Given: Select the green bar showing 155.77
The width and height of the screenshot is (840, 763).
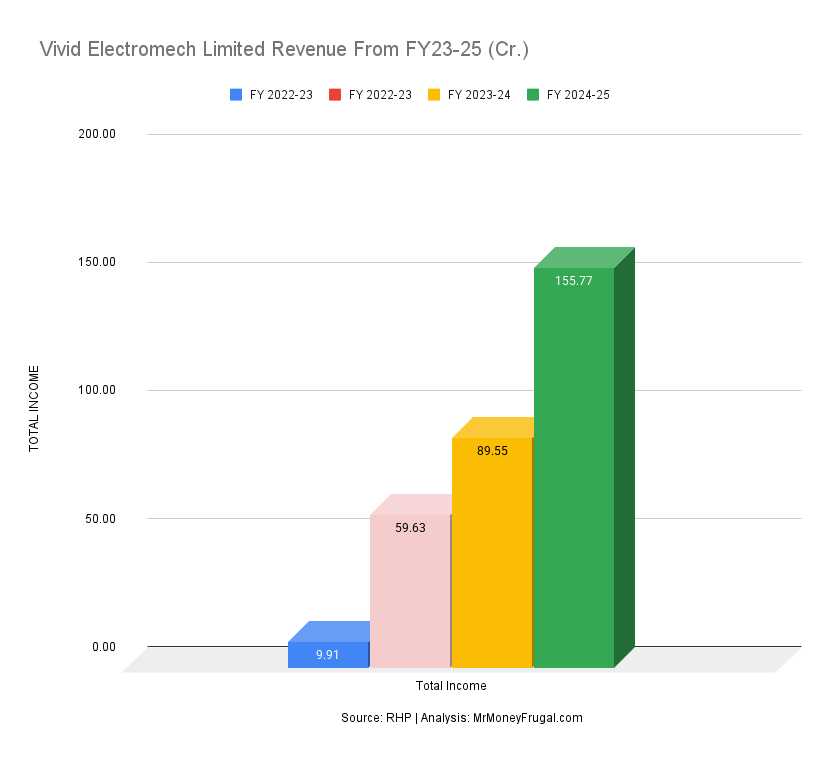Looking at the screenshot, I should tap(575, 460).
